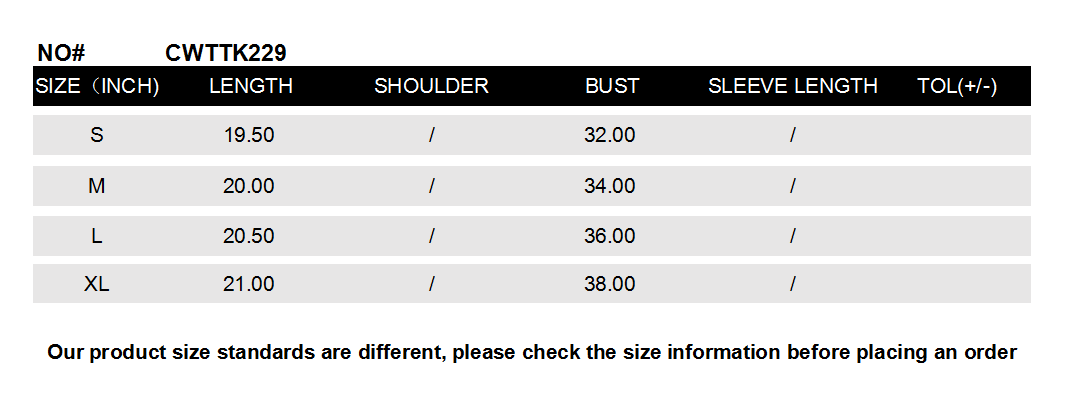
Task: Select the 38.00 bust value
Action: click(x=610, y=285)
